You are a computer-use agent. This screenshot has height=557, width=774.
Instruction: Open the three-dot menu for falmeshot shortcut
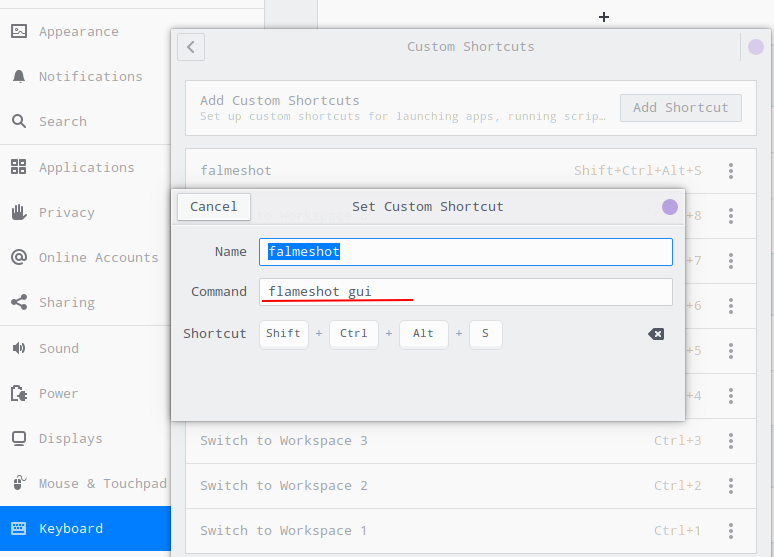coord(731,171)
